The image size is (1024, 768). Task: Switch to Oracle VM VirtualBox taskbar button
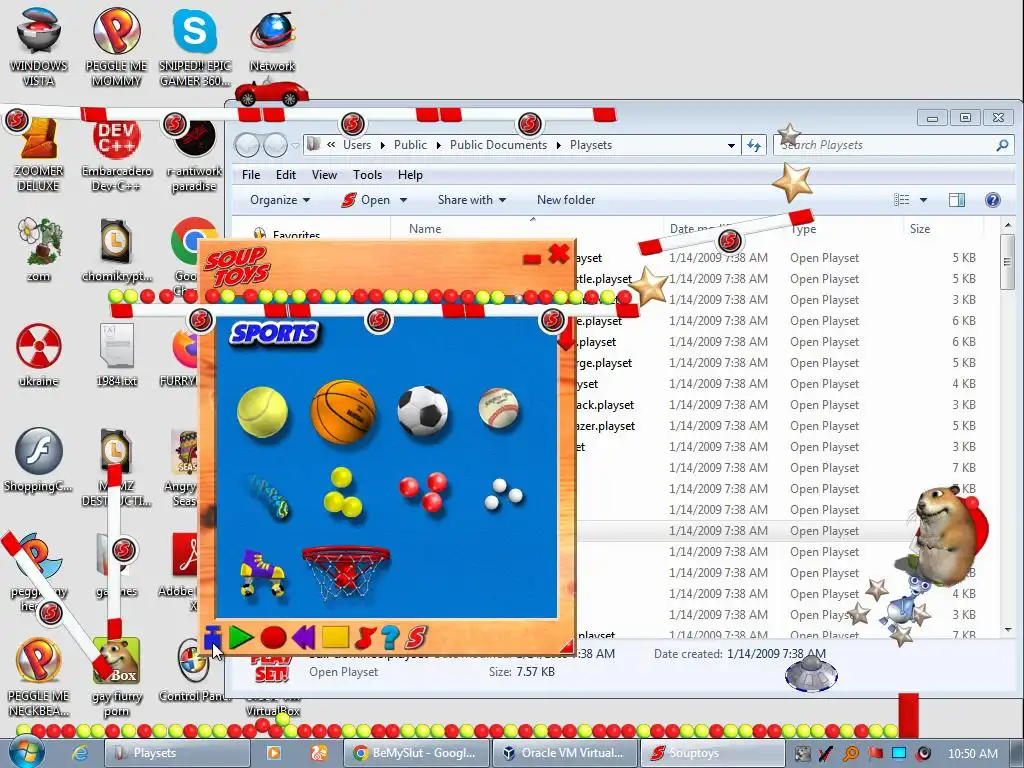point(564,753)
